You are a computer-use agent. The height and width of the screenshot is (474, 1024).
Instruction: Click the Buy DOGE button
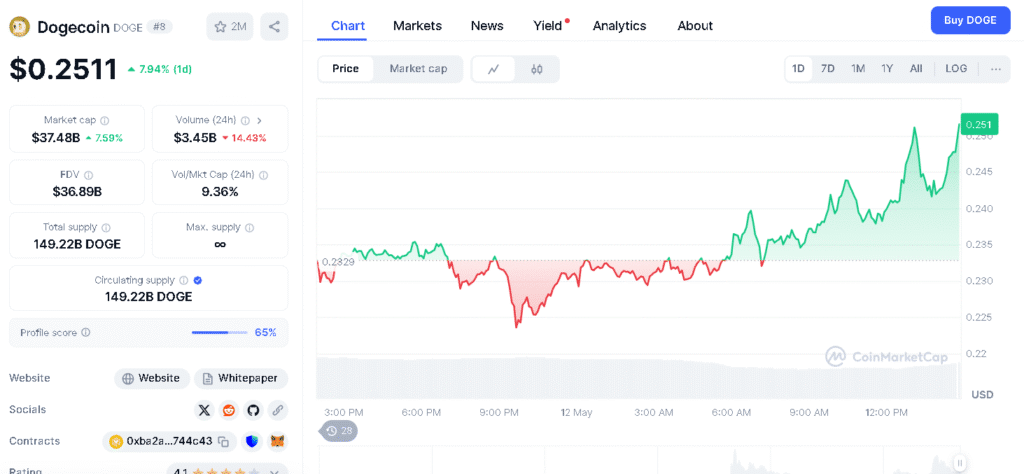pos(969,20)
